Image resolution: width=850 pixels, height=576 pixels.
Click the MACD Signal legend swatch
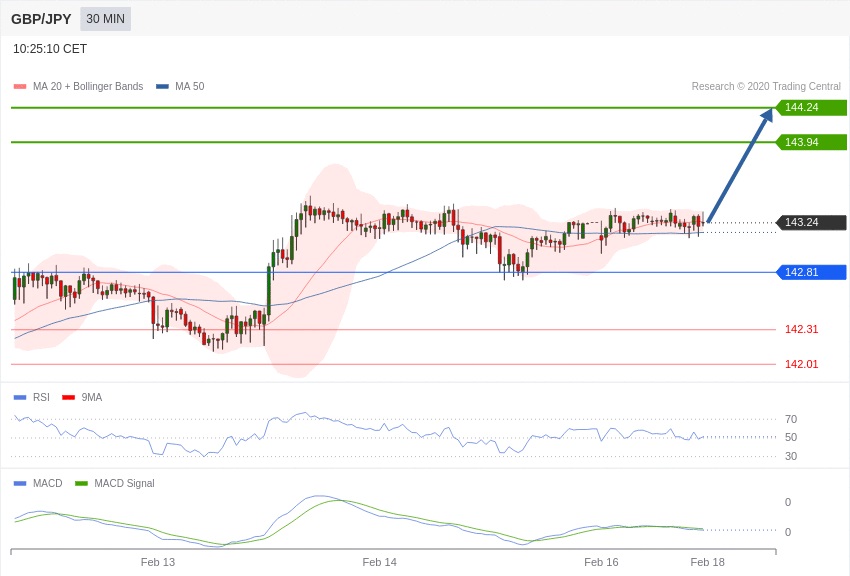[x=81, y=483]
